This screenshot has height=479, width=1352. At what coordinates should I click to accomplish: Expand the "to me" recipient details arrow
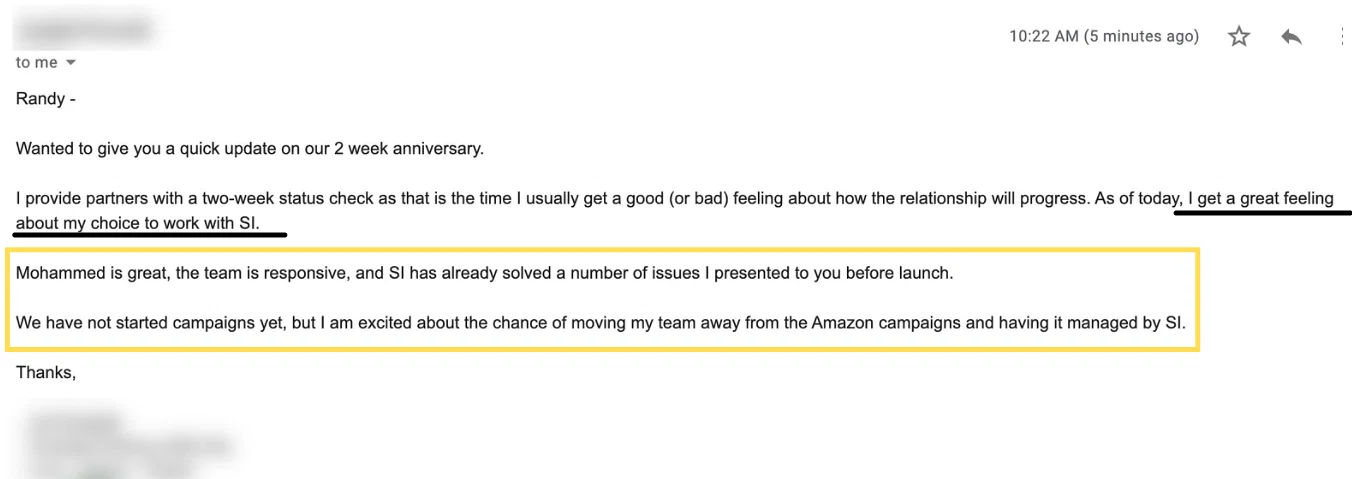click(x=71, y=63)
